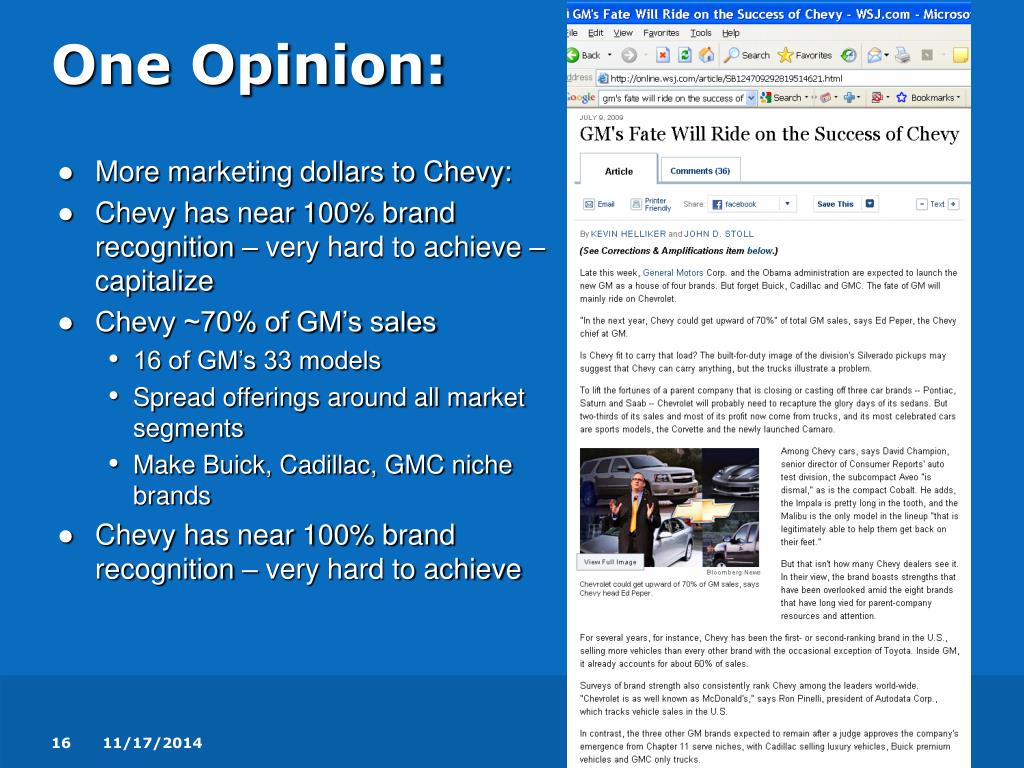Screen dimensions: 1024x768
Task: Click the JULY 9, 2009 date text
Action: pyautogui.click(x=601, y=118)
